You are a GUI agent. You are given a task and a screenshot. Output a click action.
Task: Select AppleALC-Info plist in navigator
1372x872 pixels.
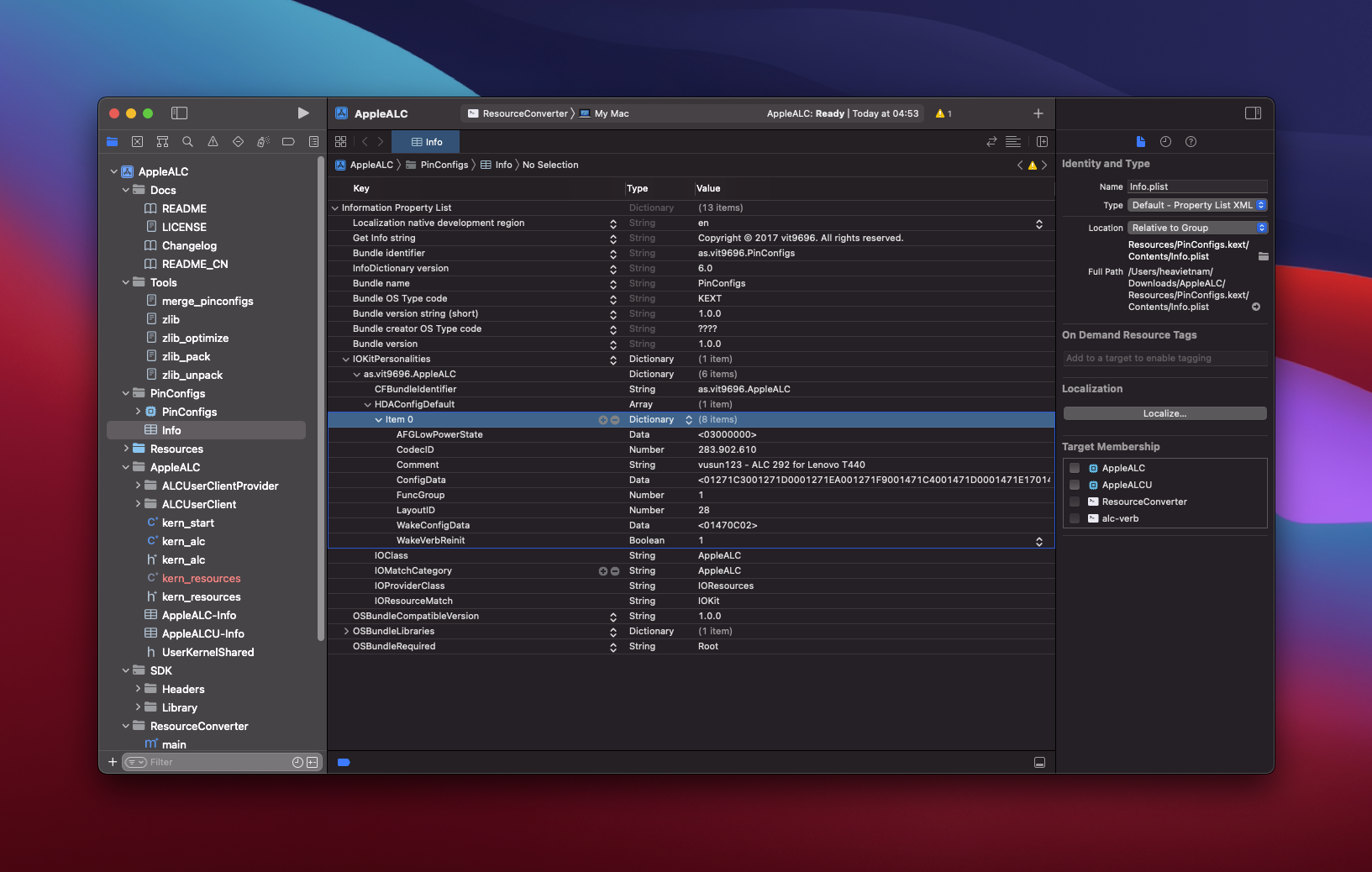pos(198,616)
